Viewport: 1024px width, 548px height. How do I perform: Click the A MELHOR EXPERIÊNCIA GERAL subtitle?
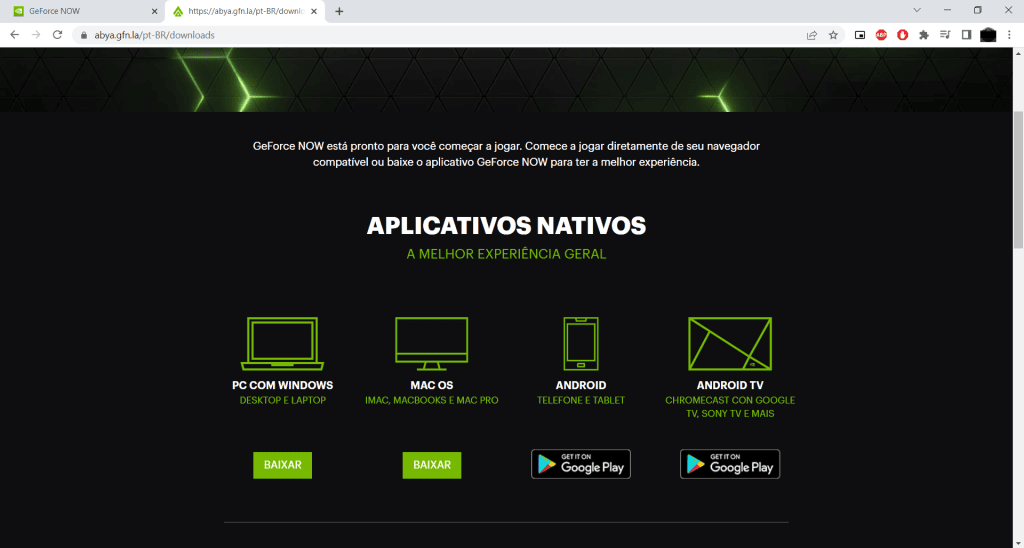click(x=506, y=254)
